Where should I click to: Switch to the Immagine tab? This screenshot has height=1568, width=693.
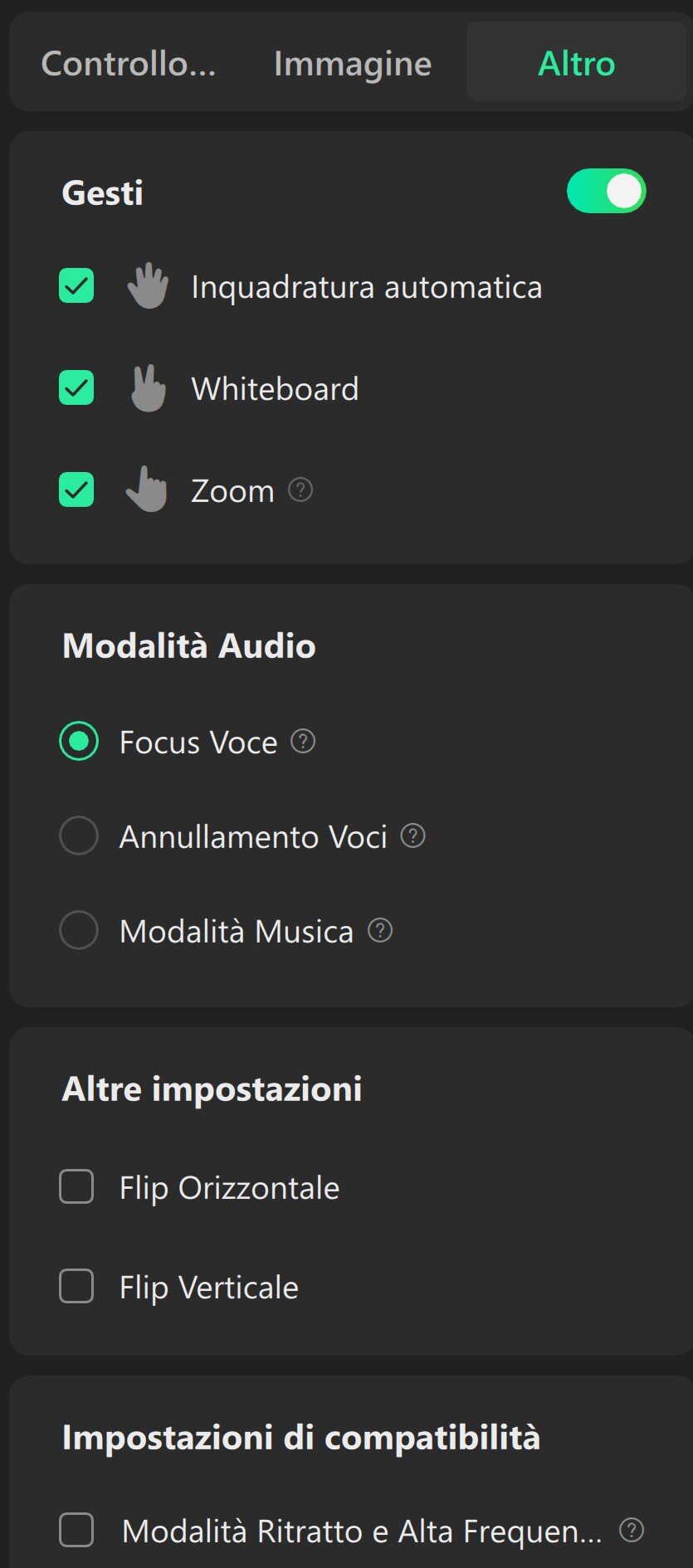tap(353, 64)
